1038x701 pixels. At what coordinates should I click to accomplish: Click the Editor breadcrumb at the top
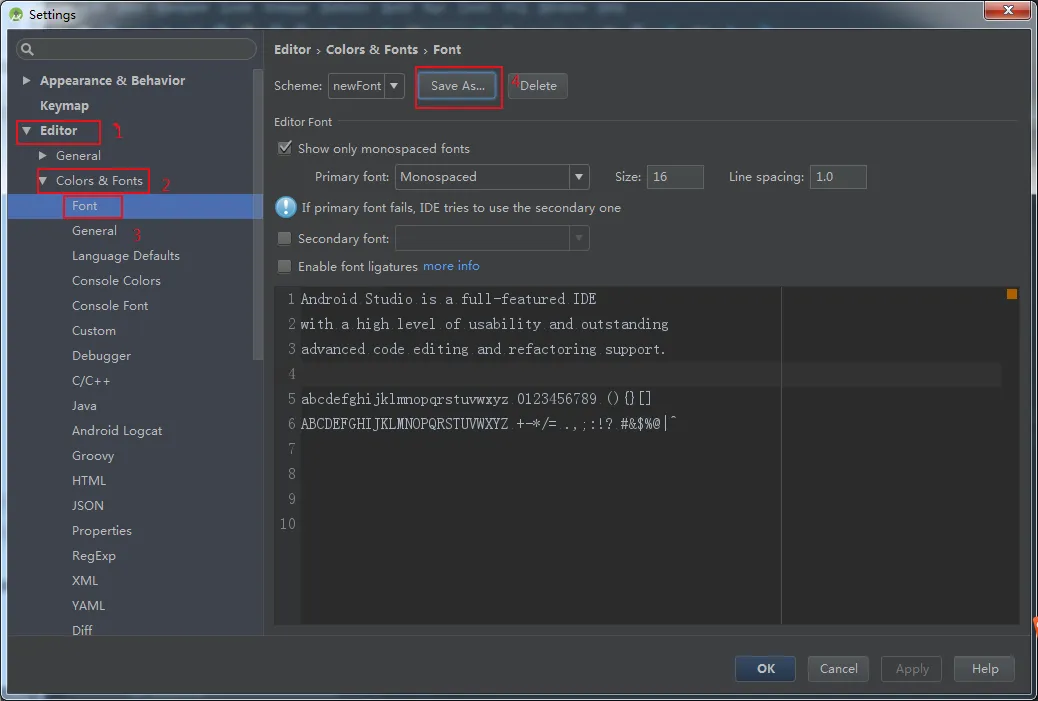tap(293, 50)
